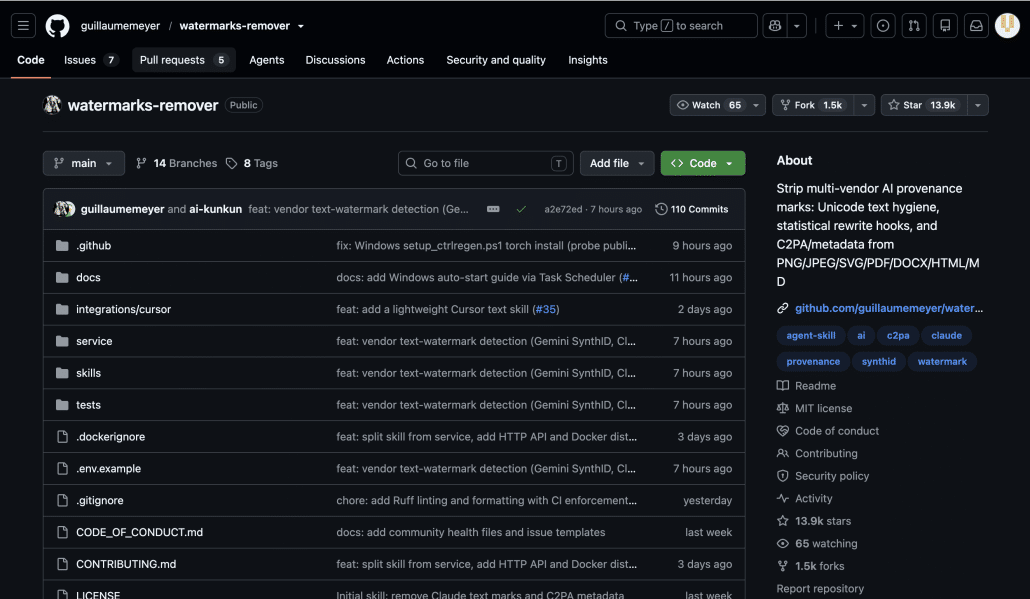The image size is (1030, 599).
Task: Open the notifications inbox icon
Action: pos(976,26)
